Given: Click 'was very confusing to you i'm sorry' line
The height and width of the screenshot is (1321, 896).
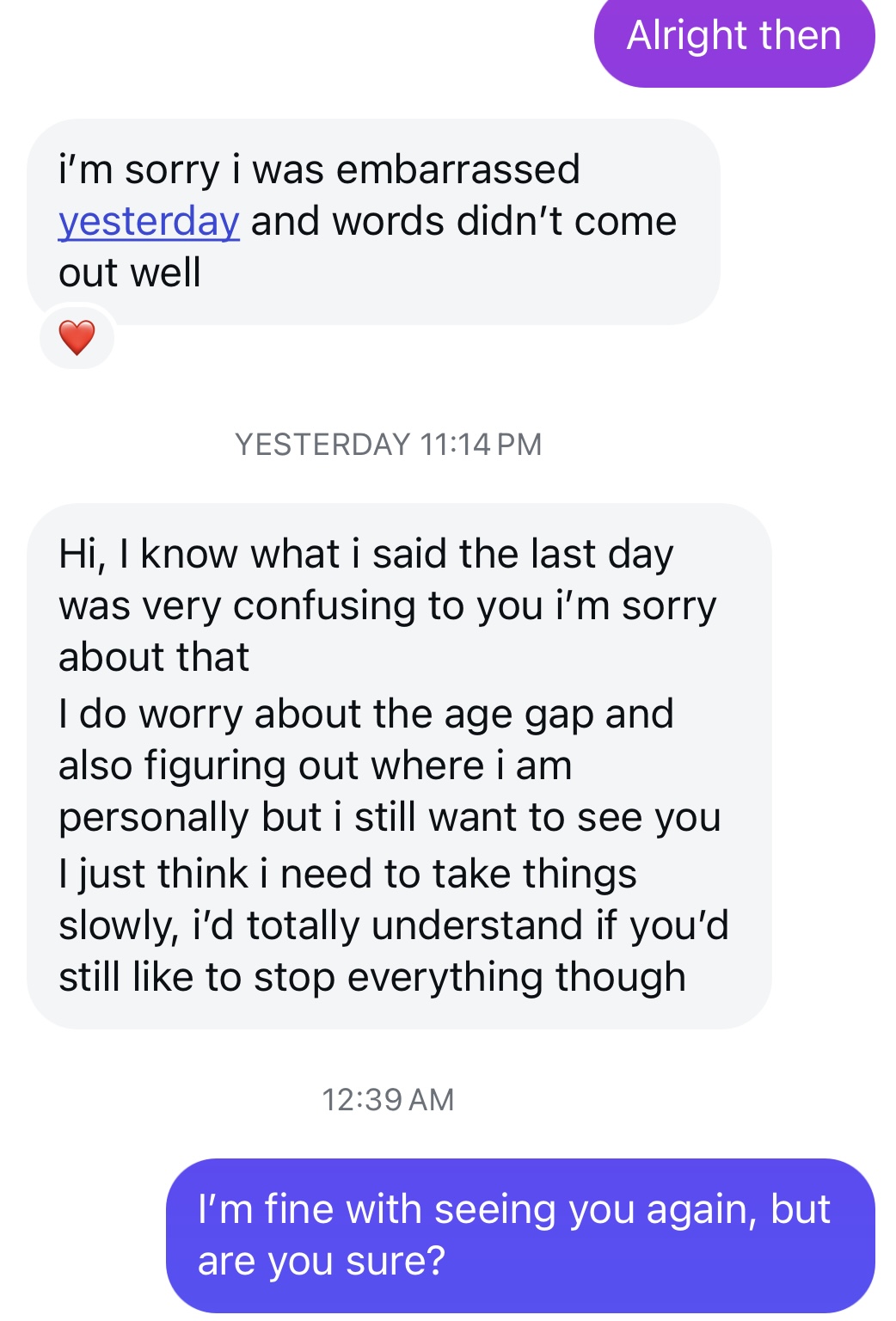Looking at the screenshot, I should (x=387, y=605).
